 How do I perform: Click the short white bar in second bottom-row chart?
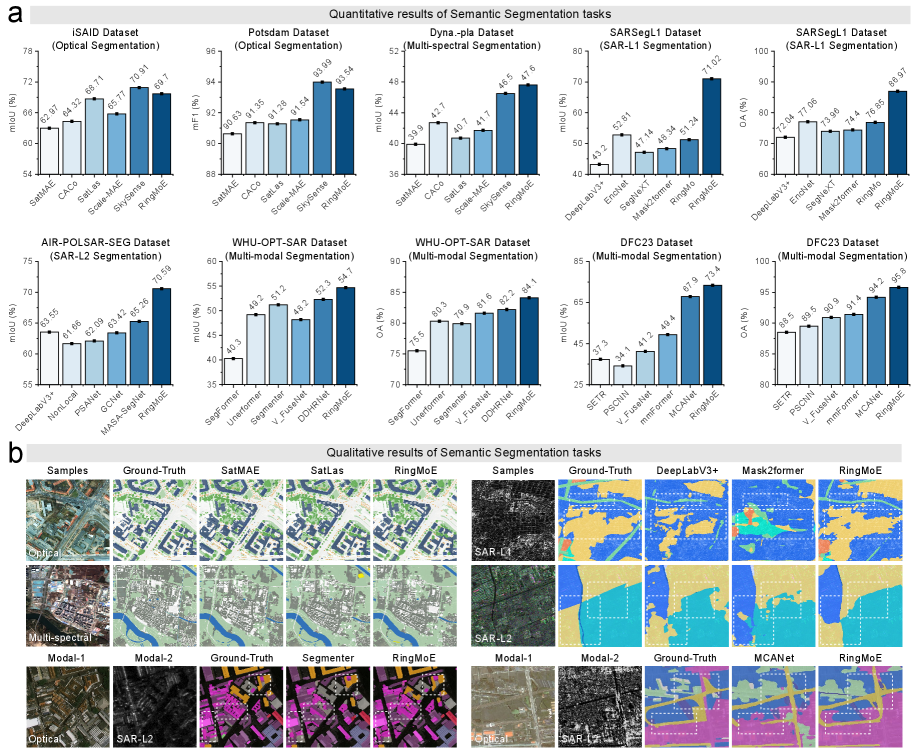(233, 371)
